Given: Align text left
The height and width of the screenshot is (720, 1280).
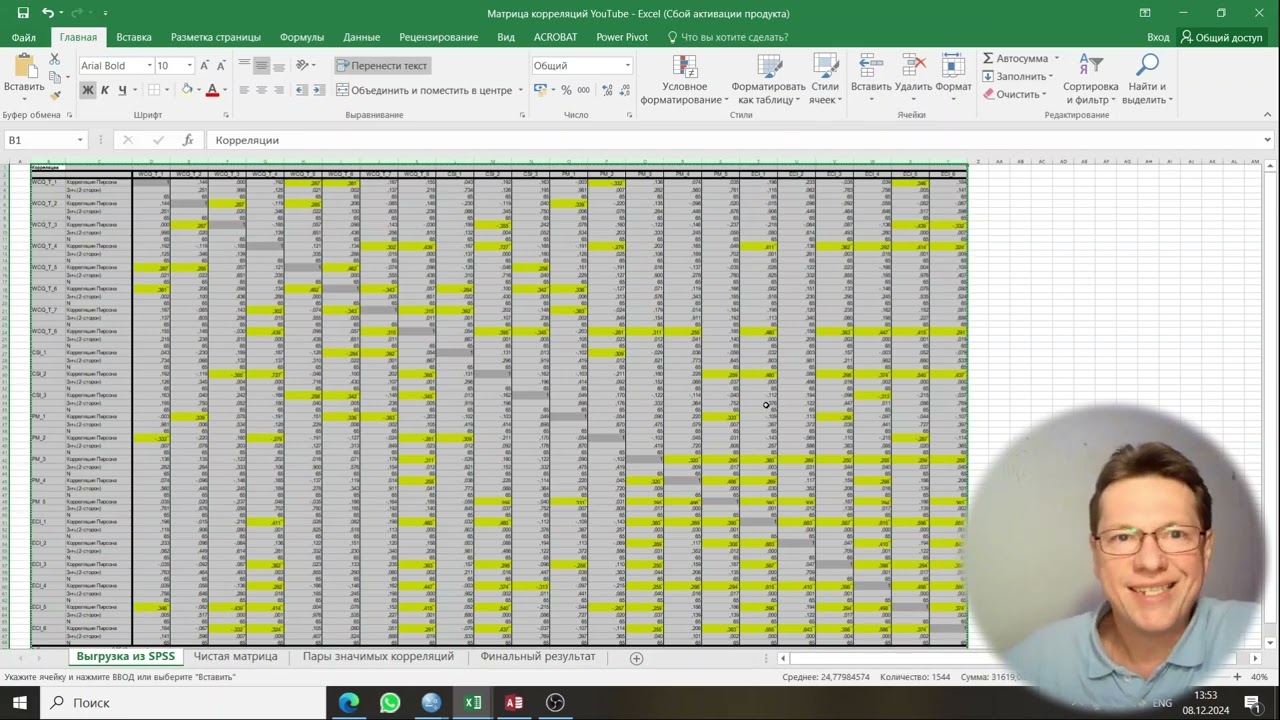Looking at the screenshot, I should coord(244,90).
